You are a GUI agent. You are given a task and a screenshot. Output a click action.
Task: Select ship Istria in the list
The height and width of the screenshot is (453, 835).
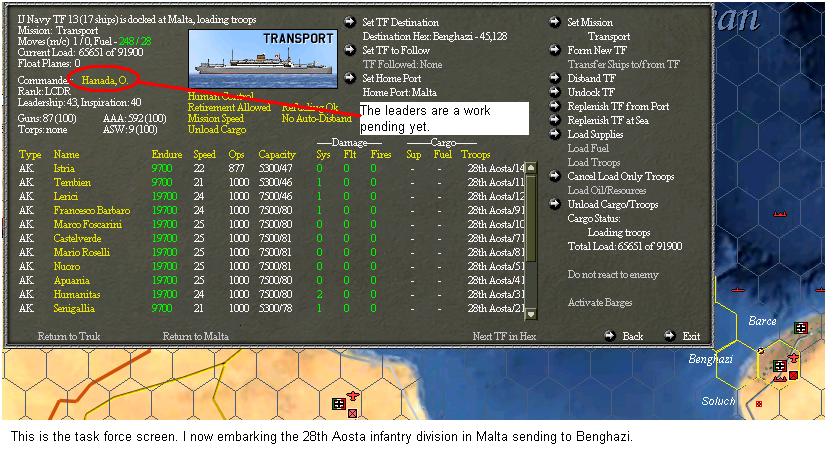(x=64, y=168)
